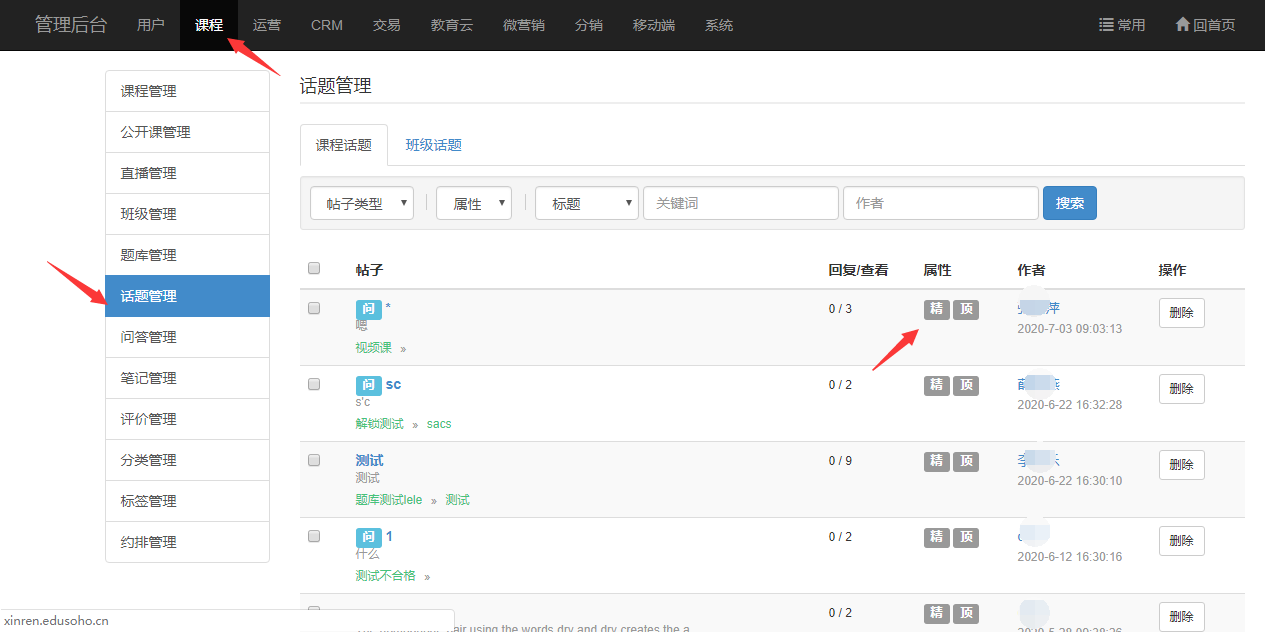Click the 常用 list icon in top bar
This screenshot has height=632, width=1265.
pos(1107,25)
